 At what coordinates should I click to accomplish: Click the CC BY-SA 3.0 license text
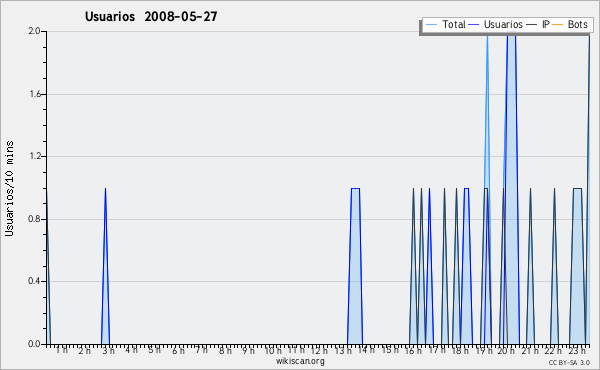click(x=569, y=362)
